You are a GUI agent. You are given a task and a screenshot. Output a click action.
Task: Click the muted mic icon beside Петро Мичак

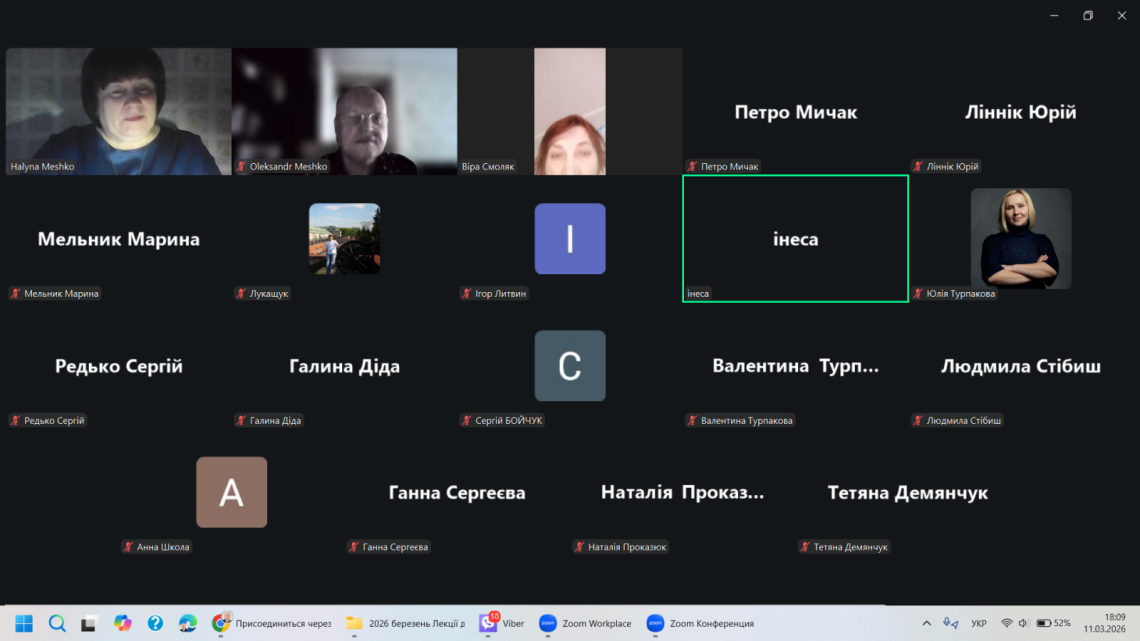692,167
